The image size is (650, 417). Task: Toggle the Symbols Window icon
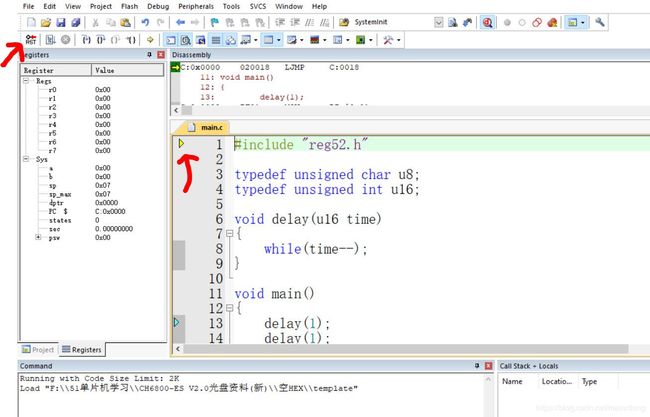coord(201,40)
